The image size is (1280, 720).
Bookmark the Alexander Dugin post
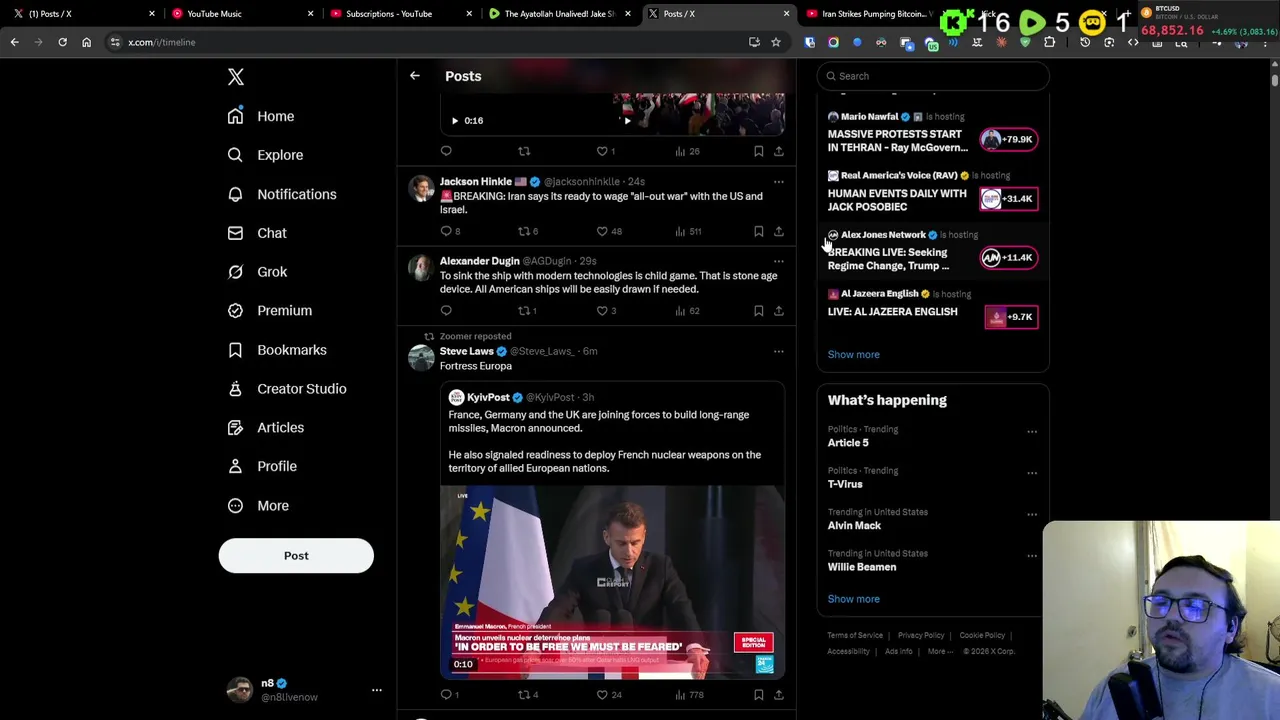pos(759,311)
